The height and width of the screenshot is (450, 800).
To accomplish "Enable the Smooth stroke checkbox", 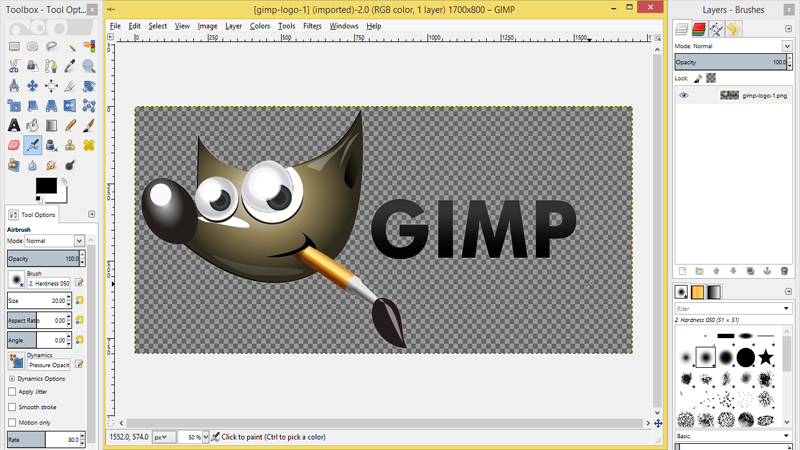I will point(12,407).
